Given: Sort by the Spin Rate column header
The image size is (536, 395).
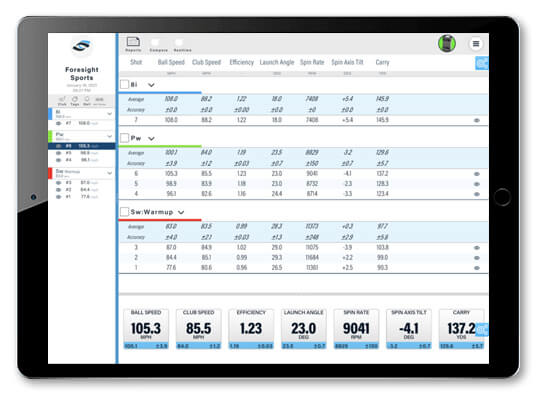Looking at the screenshot, I should coord(312,62).
